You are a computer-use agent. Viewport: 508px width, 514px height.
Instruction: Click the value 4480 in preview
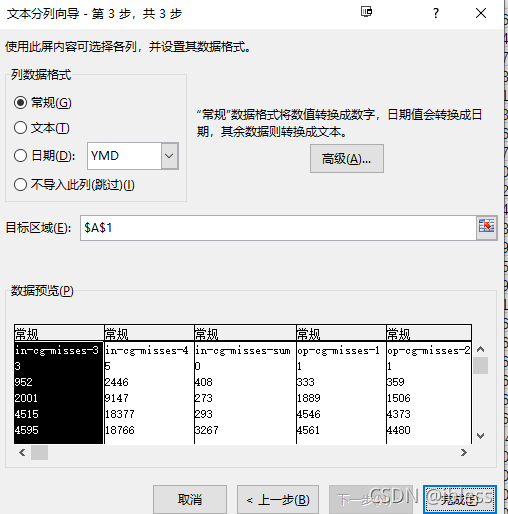click(x=399, y=430)
